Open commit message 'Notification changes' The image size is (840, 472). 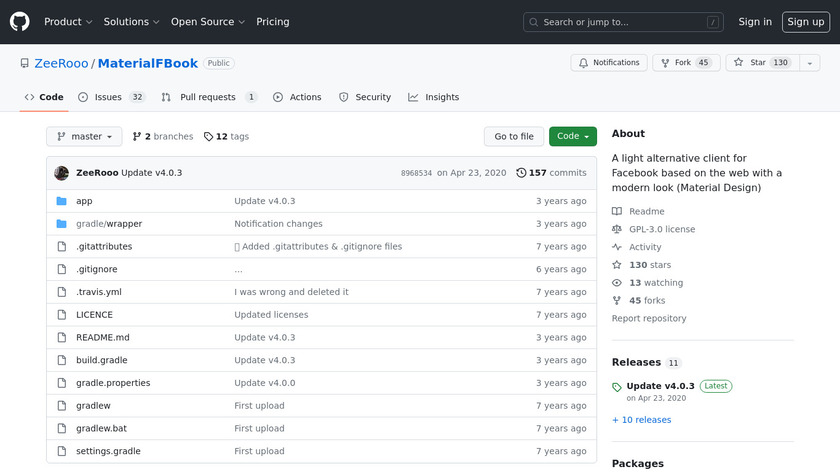coord(279,223)
